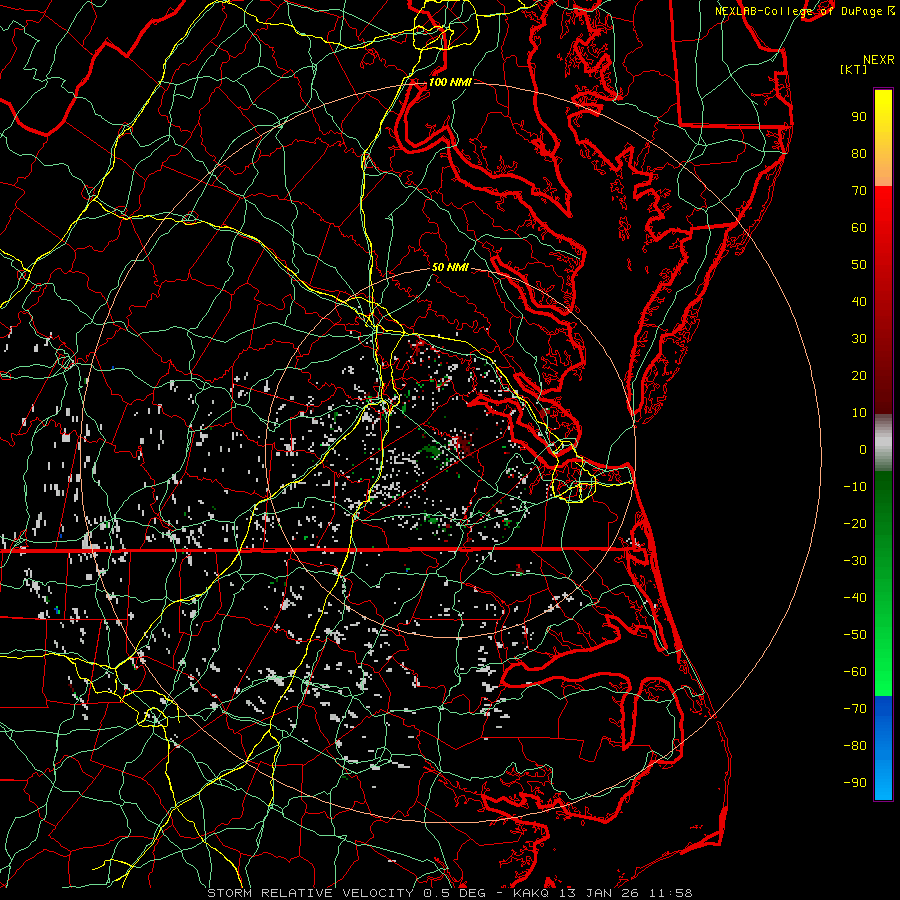This screenshot has width=900, height=900.
Task: Select the "70" value on velocity scale
Action: tap(859, 191)
